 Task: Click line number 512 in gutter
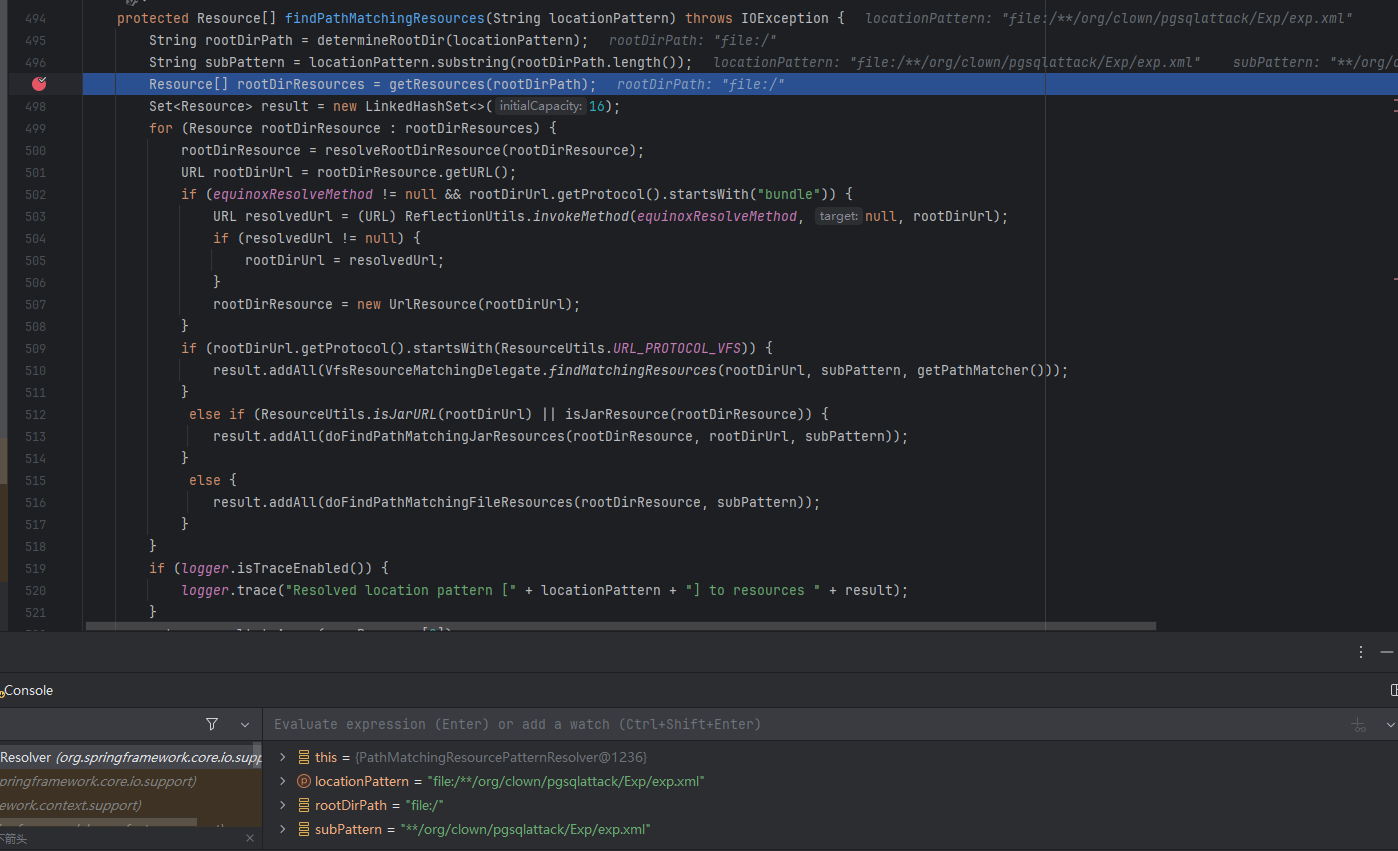[x=35, y=414]
